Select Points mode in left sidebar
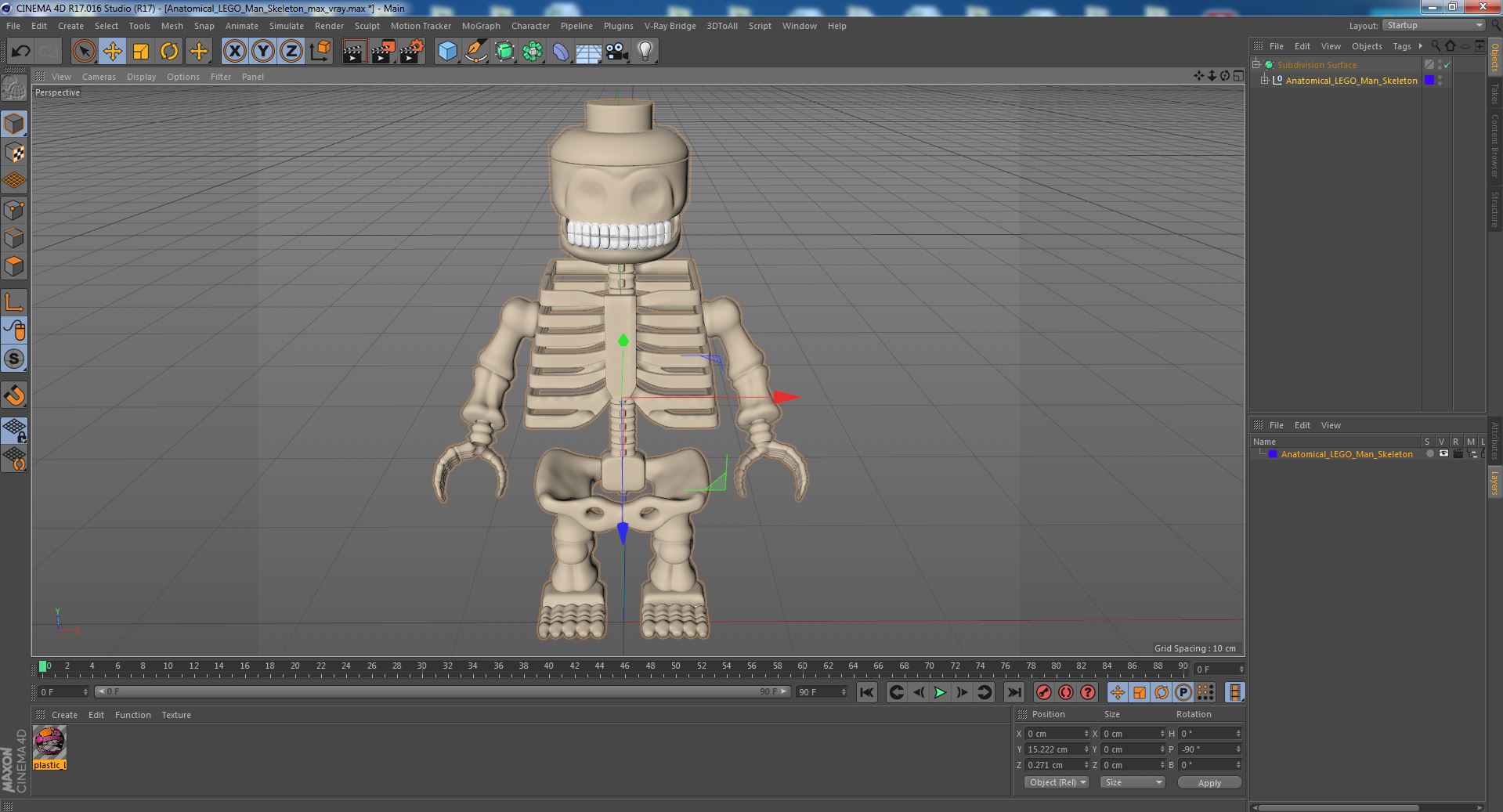The height and width of the screenshot is (812, 1503). pyautogui.click(x=14, y=210)
